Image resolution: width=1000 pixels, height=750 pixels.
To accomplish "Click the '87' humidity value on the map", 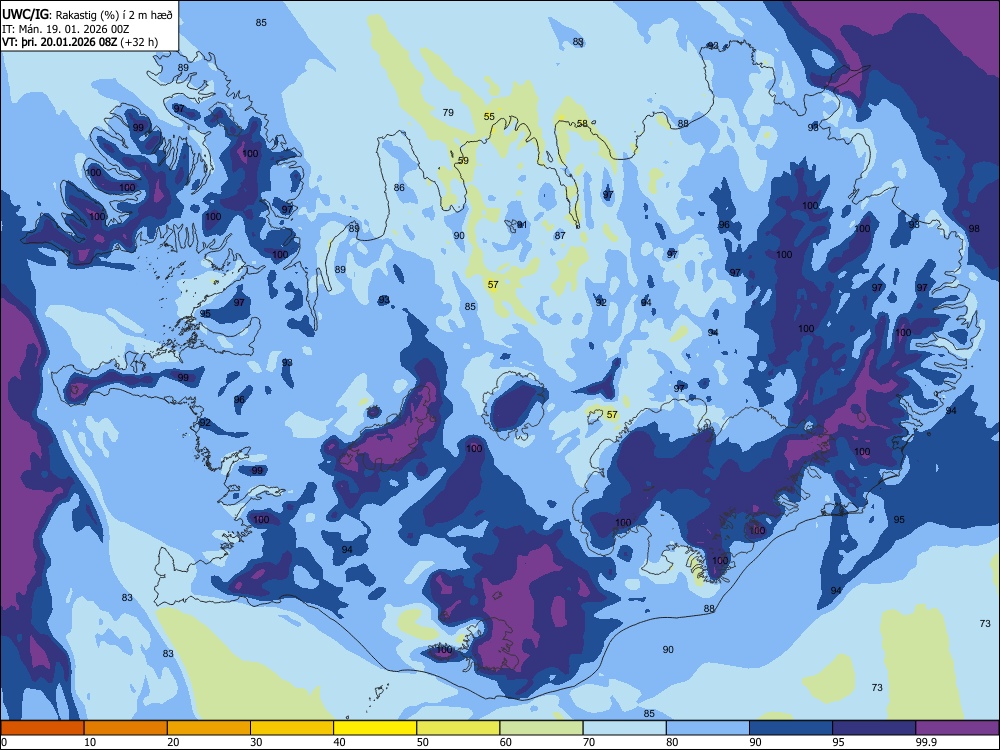I will click(560, 235).
